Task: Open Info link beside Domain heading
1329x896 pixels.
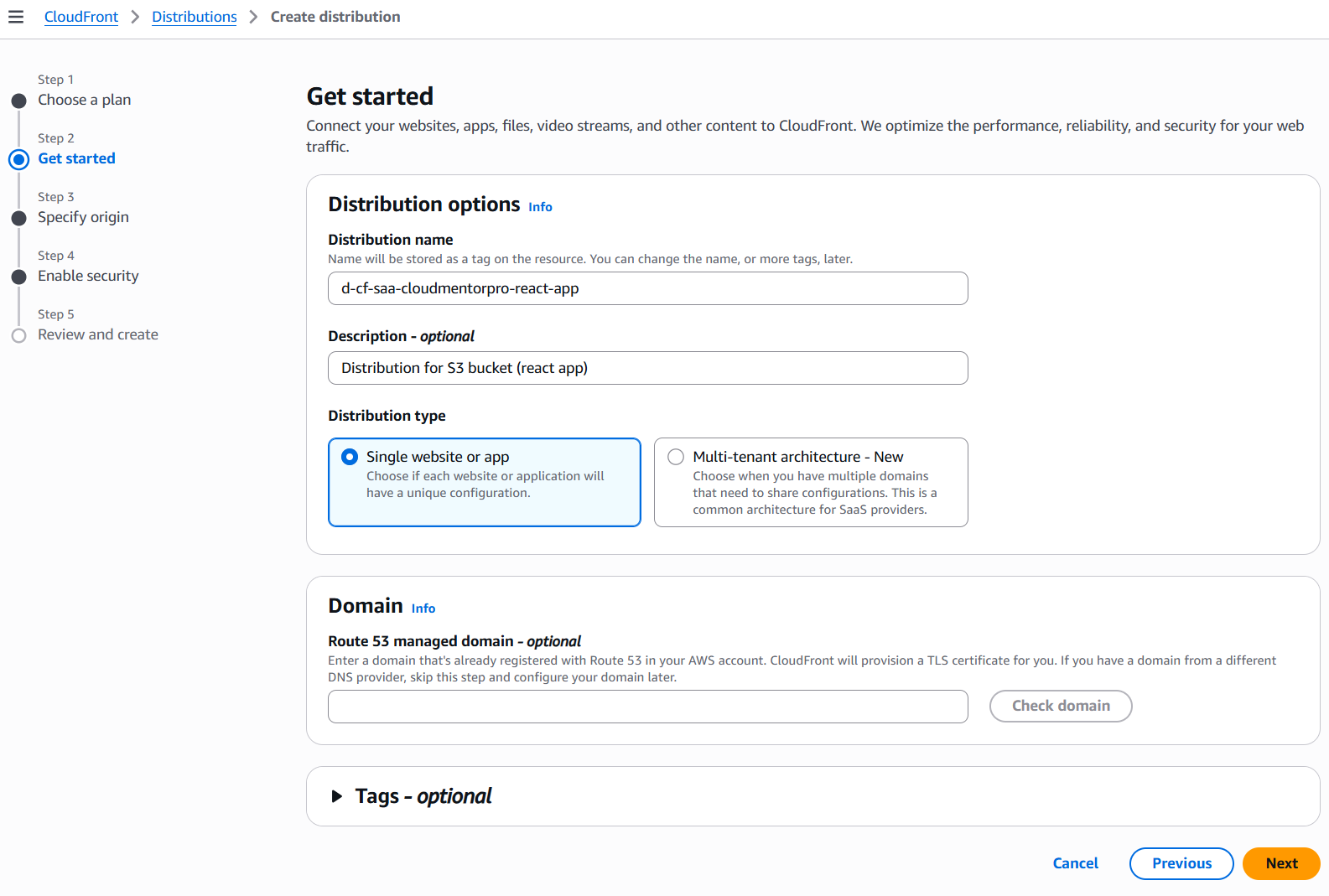Action: [x=423, y=609]
